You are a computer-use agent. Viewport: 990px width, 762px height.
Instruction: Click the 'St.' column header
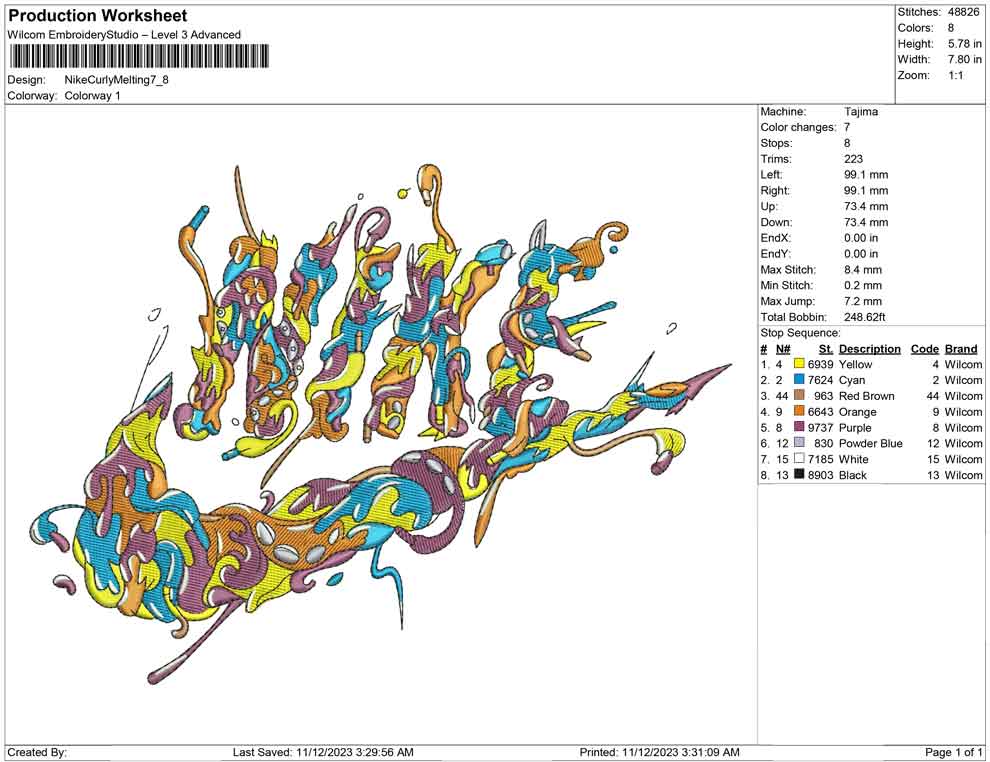pyautogui.click(x=826, y=348)
